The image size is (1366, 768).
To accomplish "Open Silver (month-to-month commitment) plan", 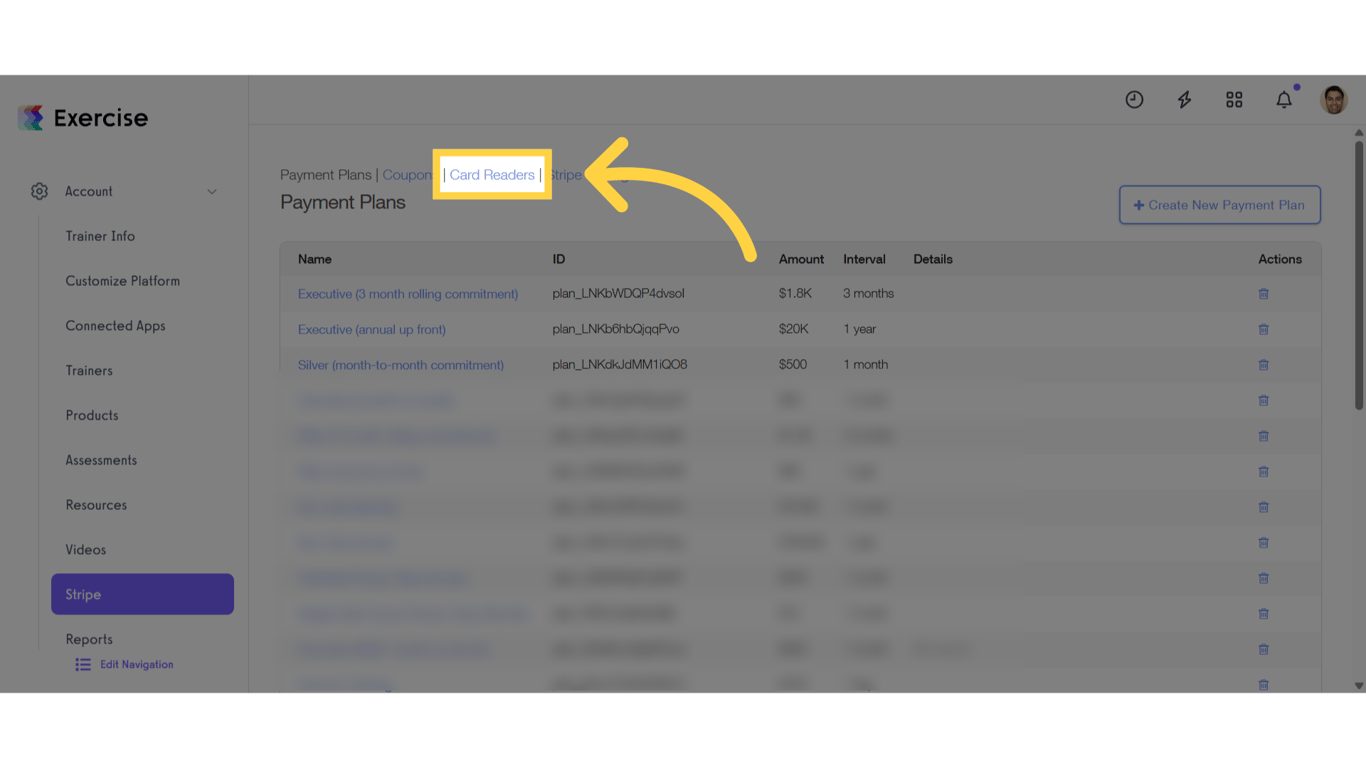I will (x=401, y=365).
